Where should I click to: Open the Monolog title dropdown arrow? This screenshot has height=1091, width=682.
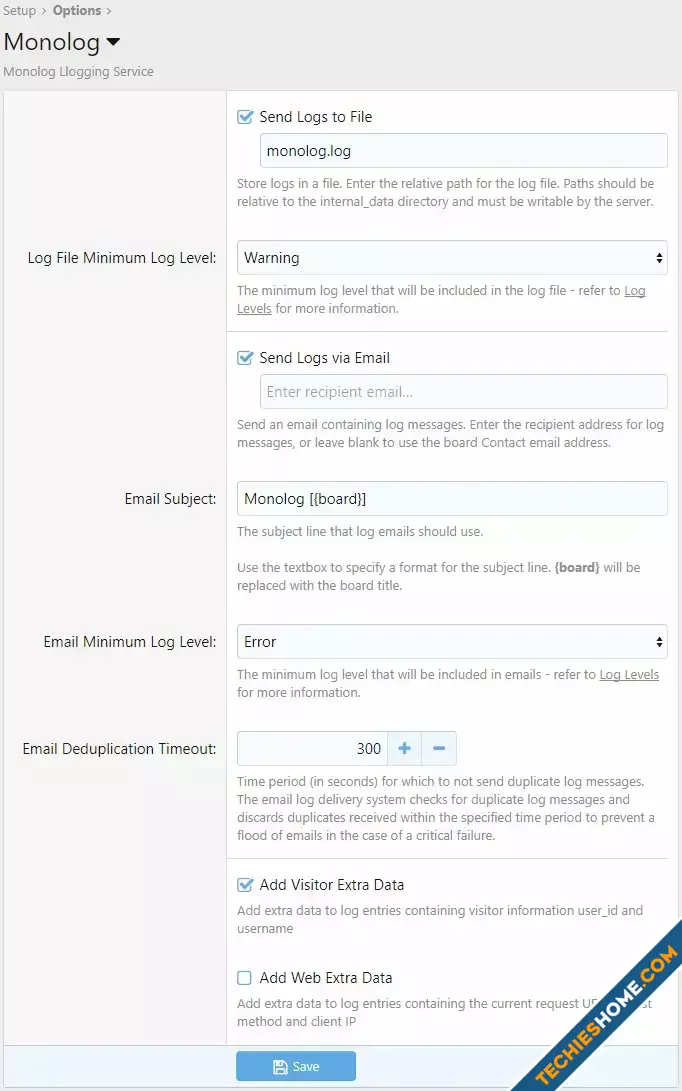pyautogui.click(x=113, y=42)
